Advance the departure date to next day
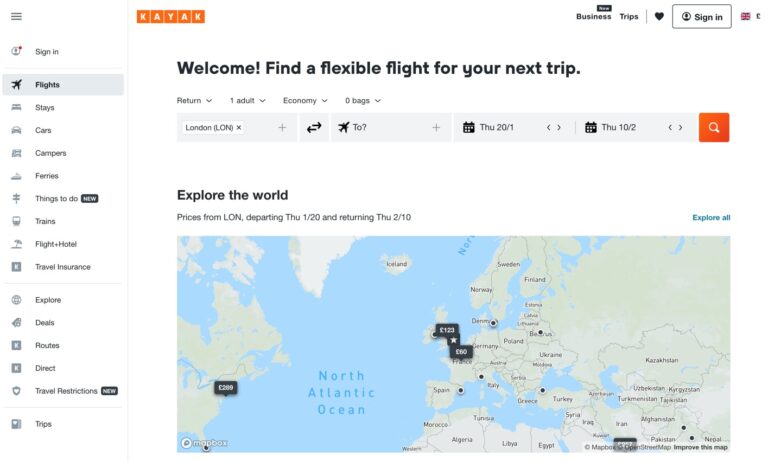The image size is (768, 462). tap(559, 128)
